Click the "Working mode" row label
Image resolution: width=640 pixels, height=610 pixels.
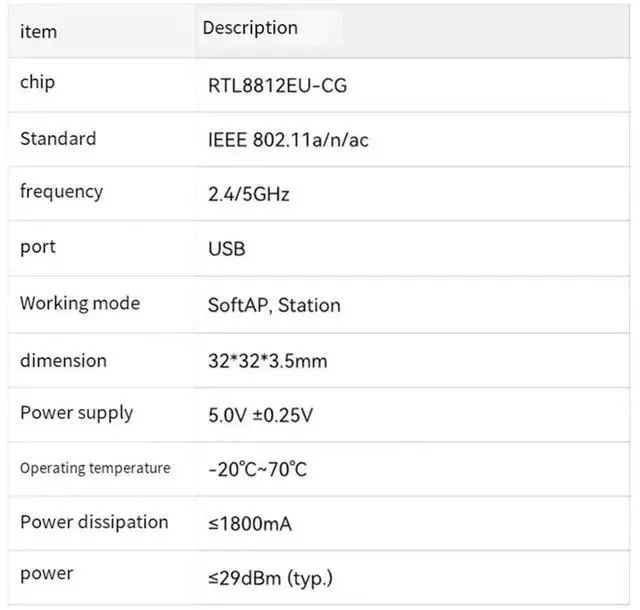click(80, 303)
